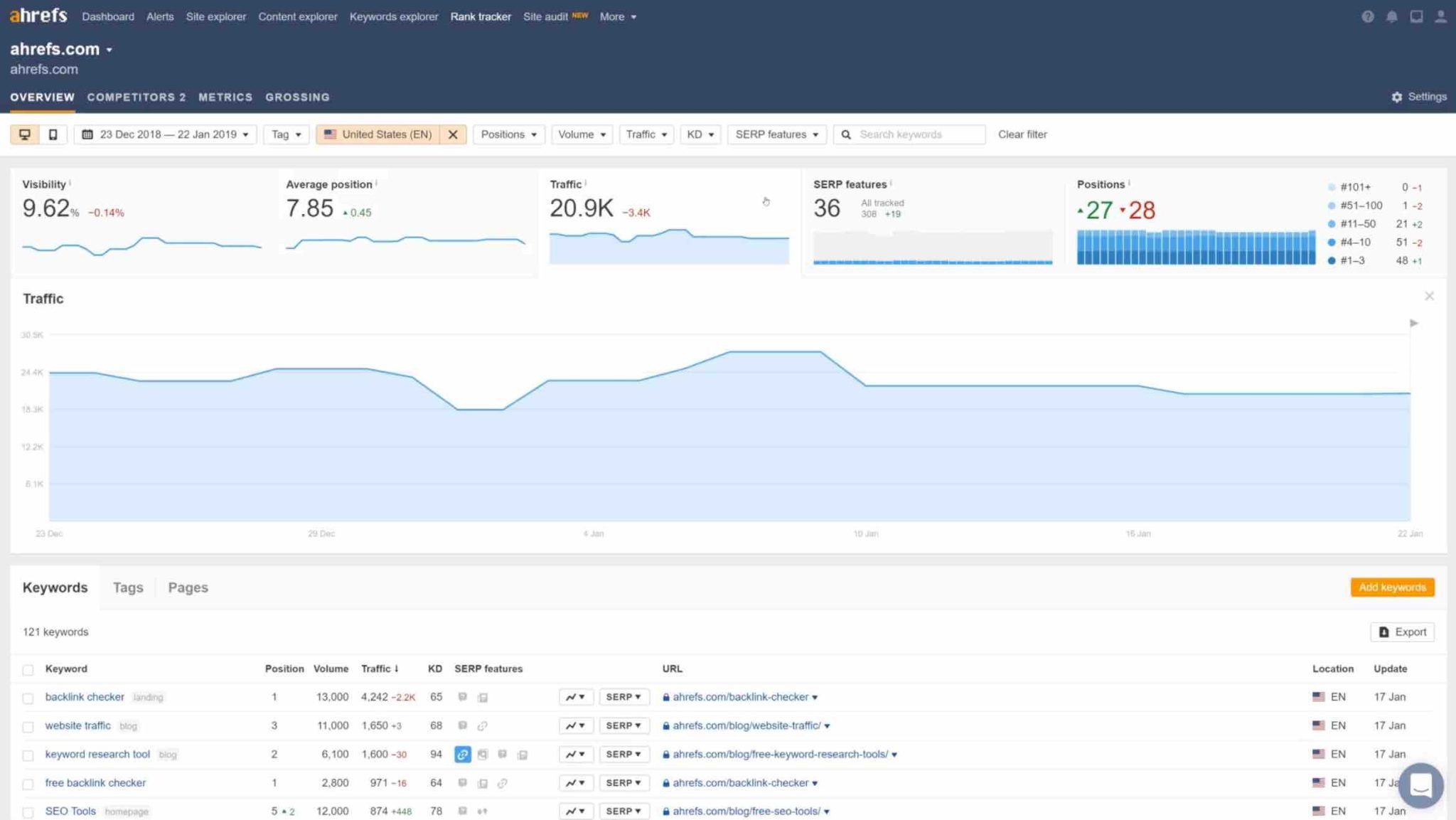Screen dimensions: 1456x820
Task: Remove the United States (EN) filter
Action: 453,134
